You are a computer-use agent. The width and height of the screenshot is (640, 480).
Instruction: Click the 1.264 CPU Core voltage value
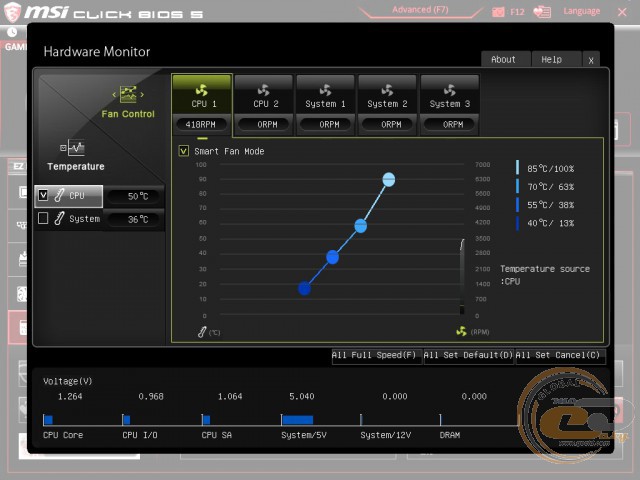(70, 396)
